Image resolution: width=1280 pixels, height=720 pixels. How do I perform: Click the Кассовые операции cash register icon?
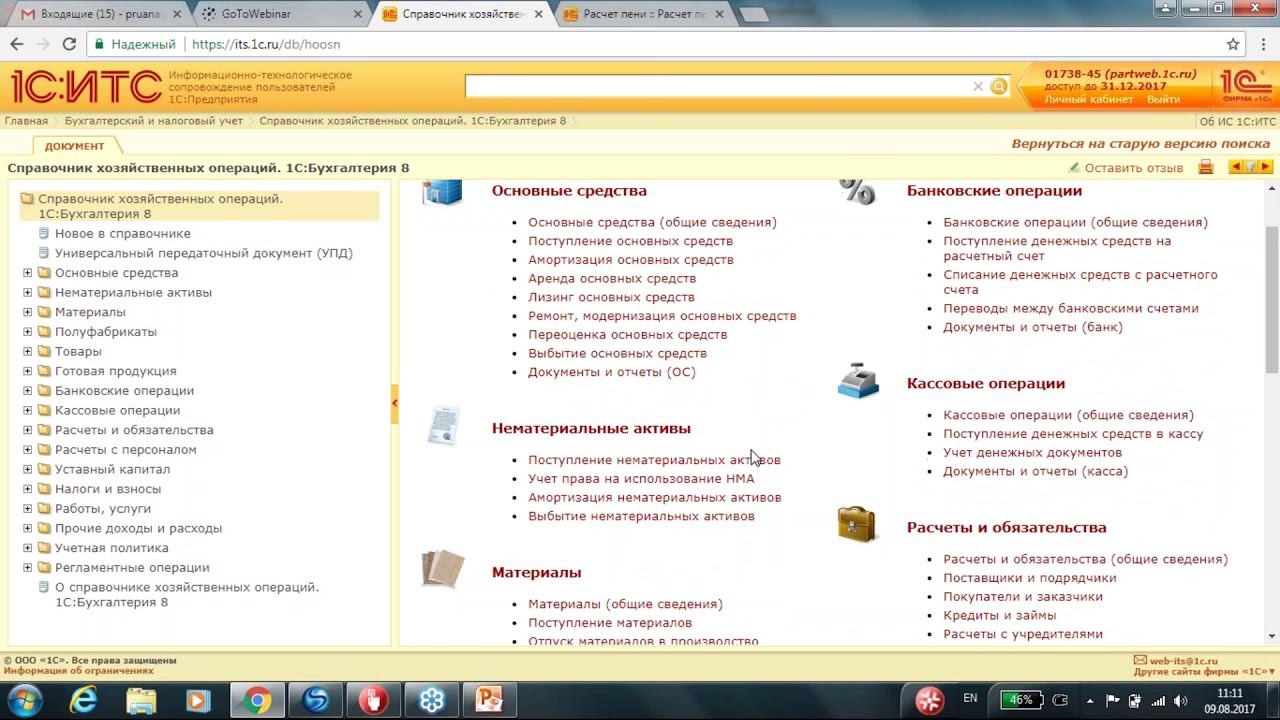click(x=858, y=382)
